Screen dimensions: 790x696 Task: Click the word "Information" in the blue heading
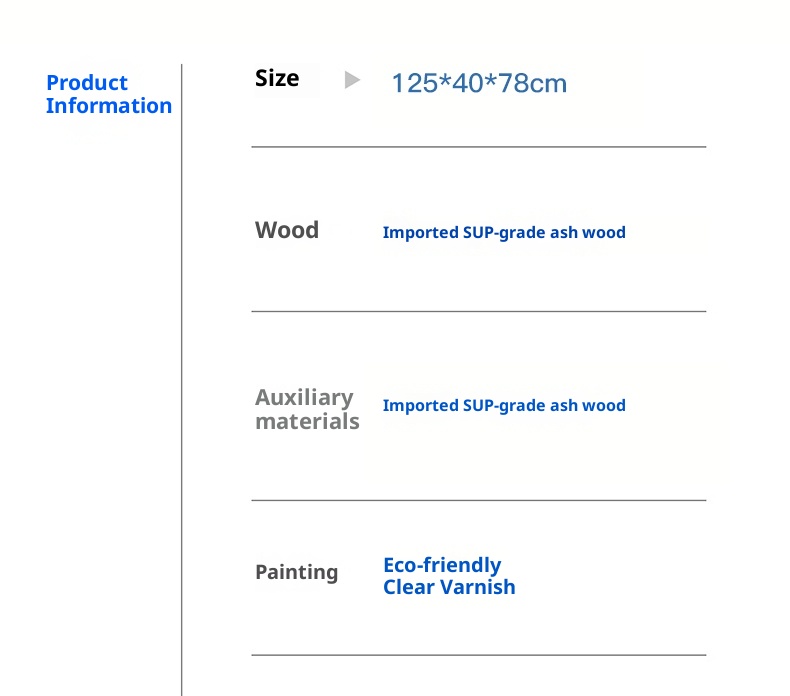tap(109, 106)
